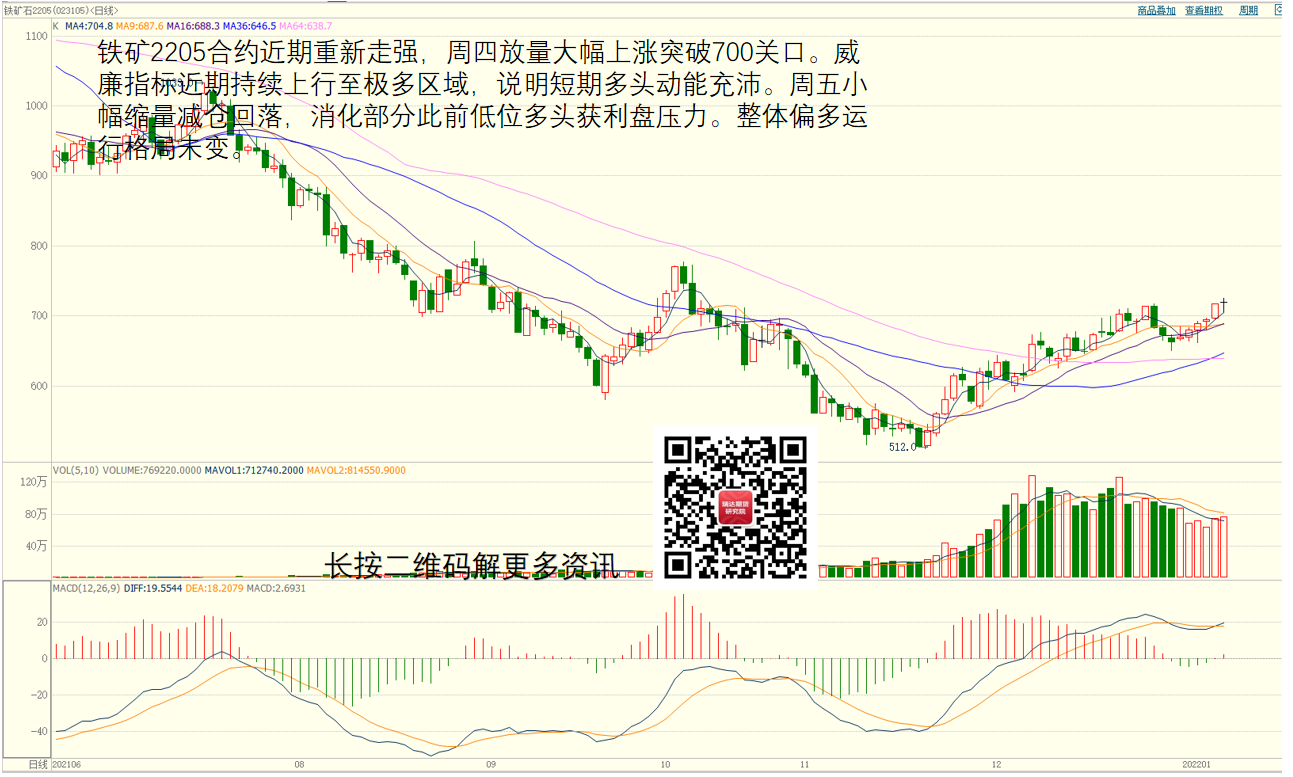The height and width of the screenshot is (777, 1293).
Task: Click the refresh icon at top-right corner
Action: point(1280,10)
